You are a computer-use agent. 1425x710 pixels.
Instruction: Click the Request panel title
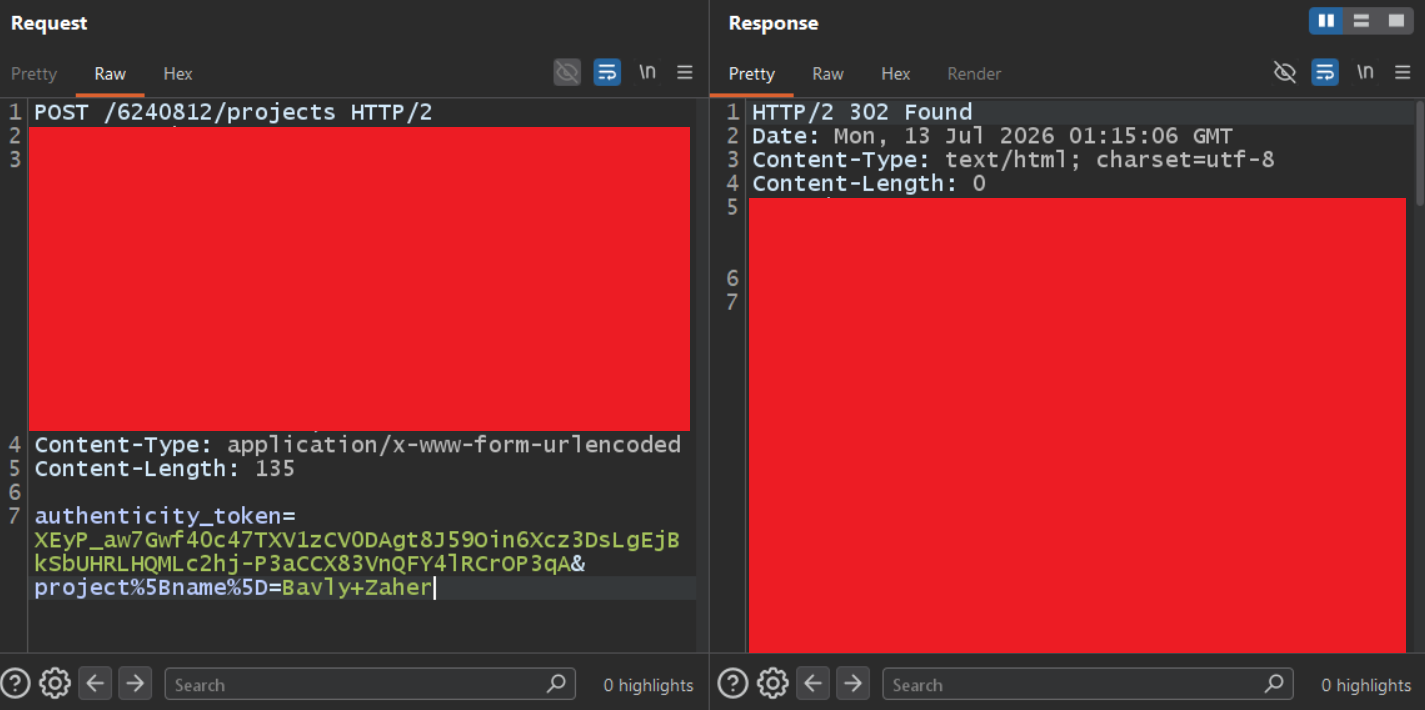pos(49,23)
